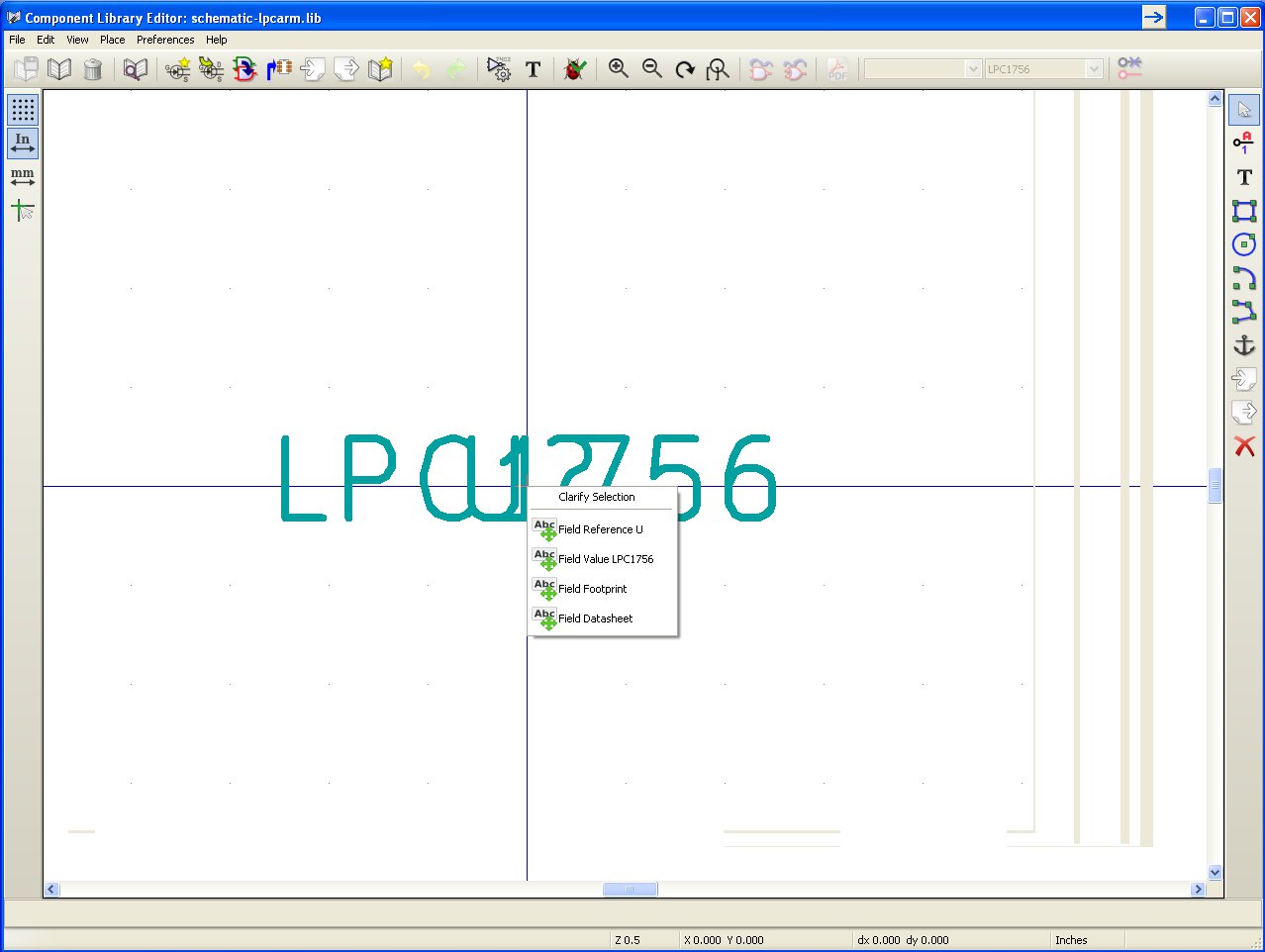Switch units to inches

pyautogui.click(x=23, y=143)
